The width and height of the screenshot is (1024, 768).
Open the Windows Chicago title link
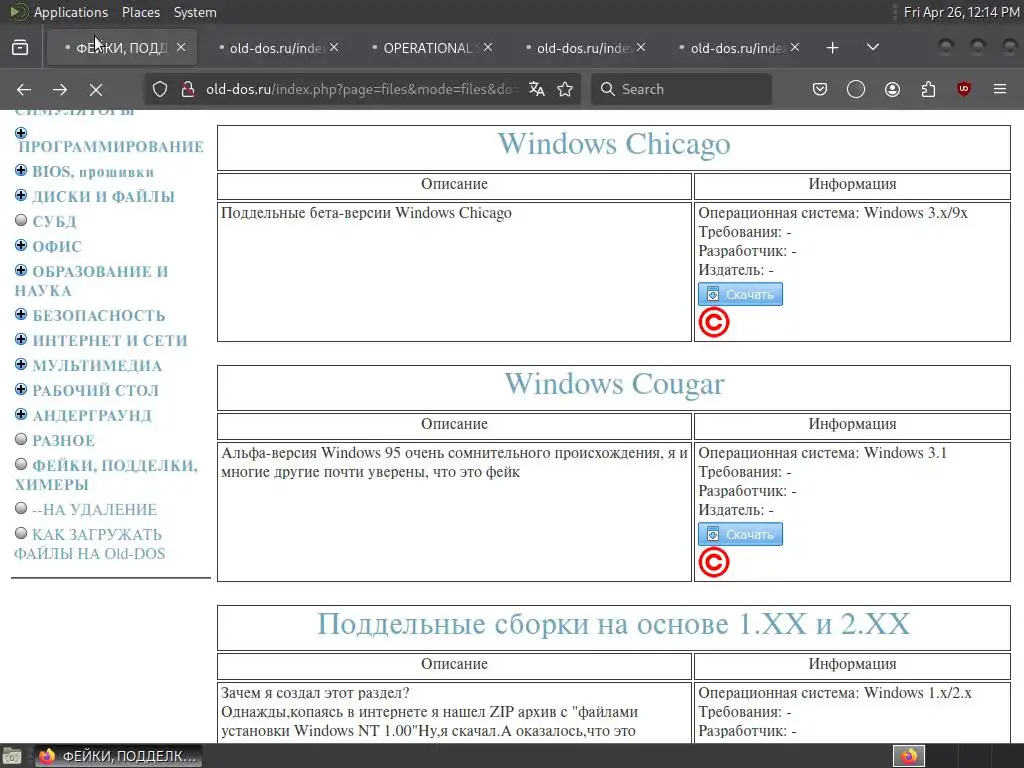614,144
